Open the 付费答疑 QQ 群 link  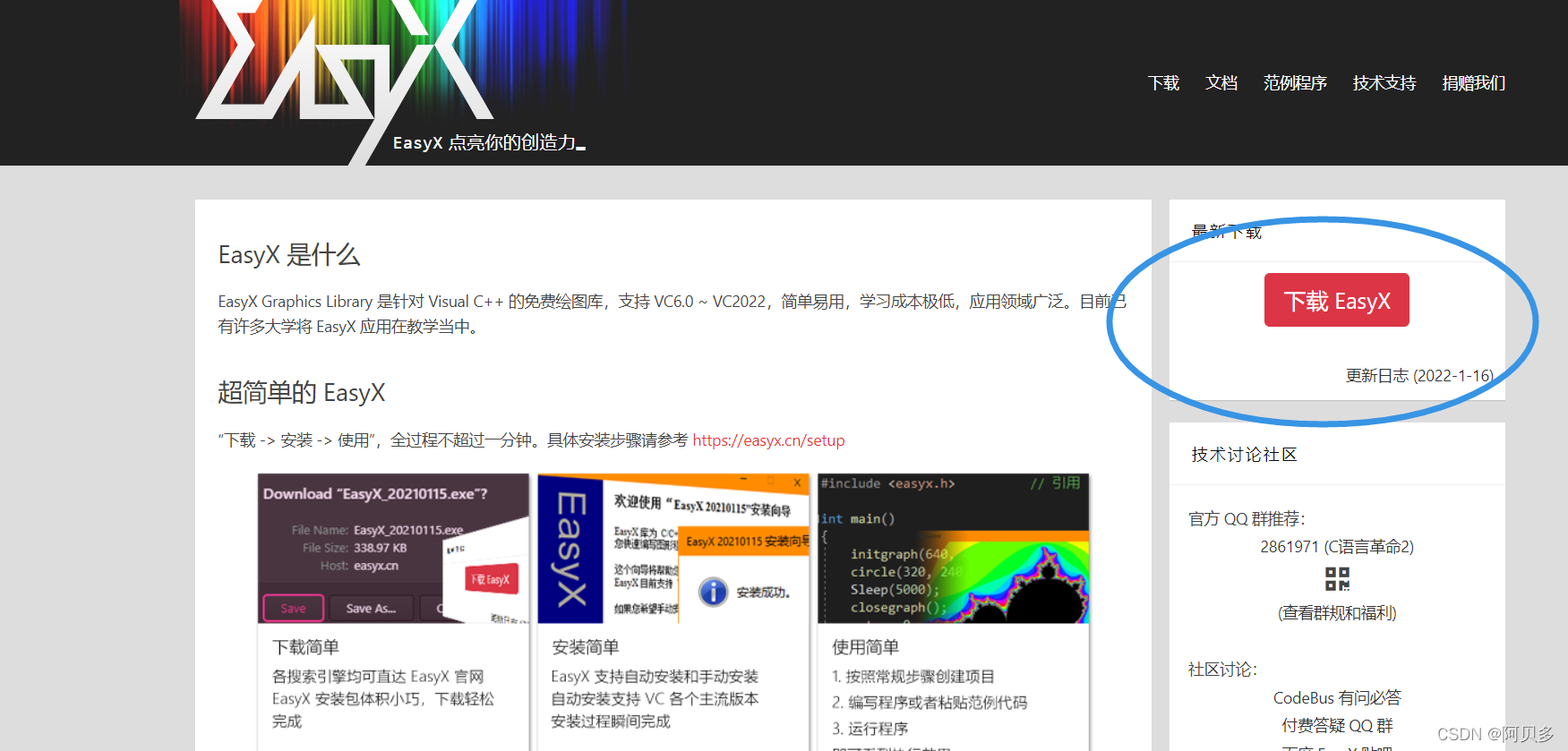coord(1337,726)
